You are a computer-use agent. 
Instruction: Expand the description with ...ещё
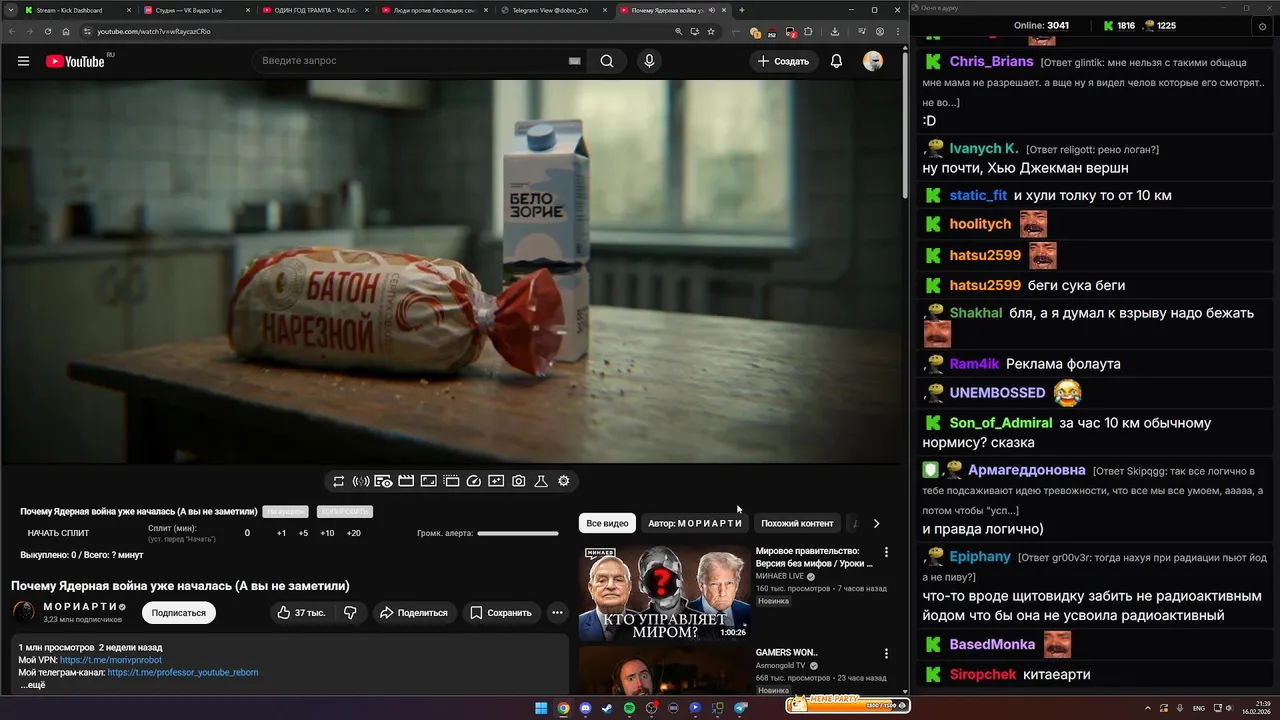click(33, 685)
